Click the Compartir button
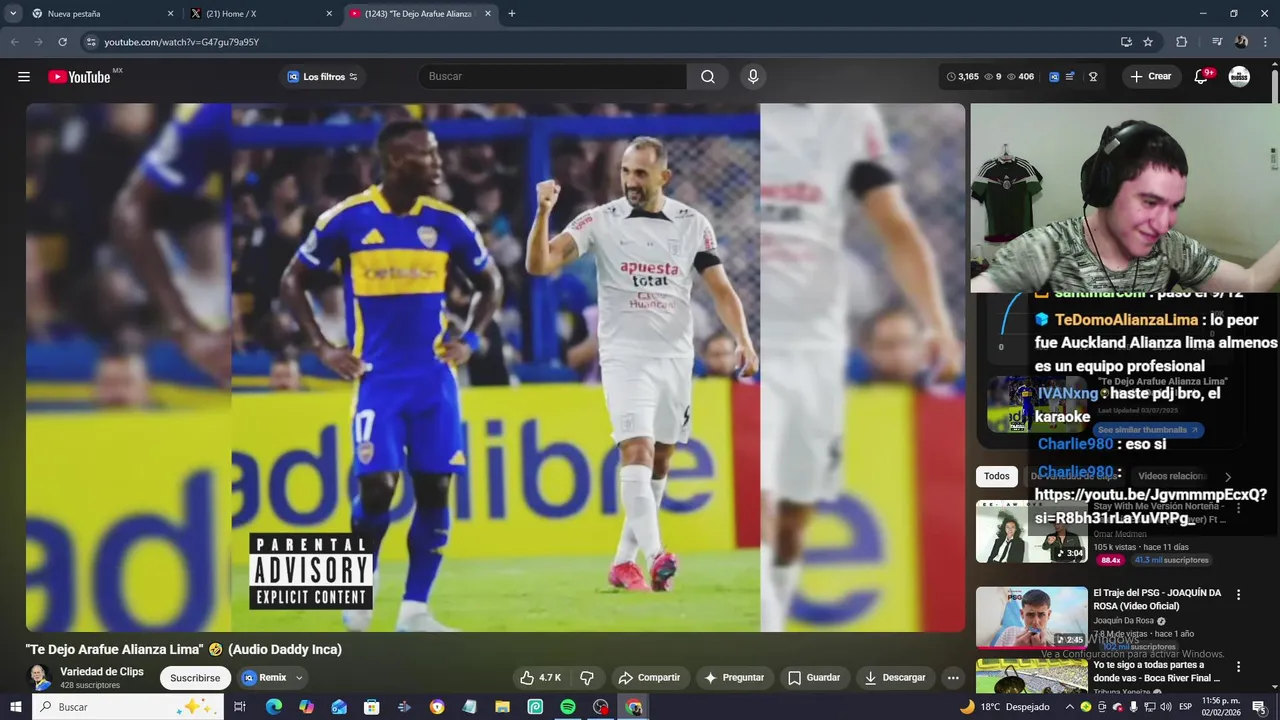Viewport: 1280px width, 720px height. pos(649,677)
